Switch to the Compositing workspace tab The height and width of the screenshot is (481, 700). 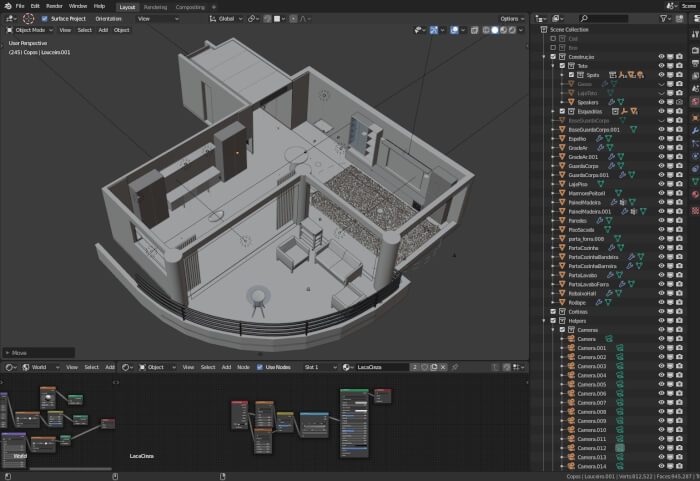pyautogui.click(x=190, y=6)
